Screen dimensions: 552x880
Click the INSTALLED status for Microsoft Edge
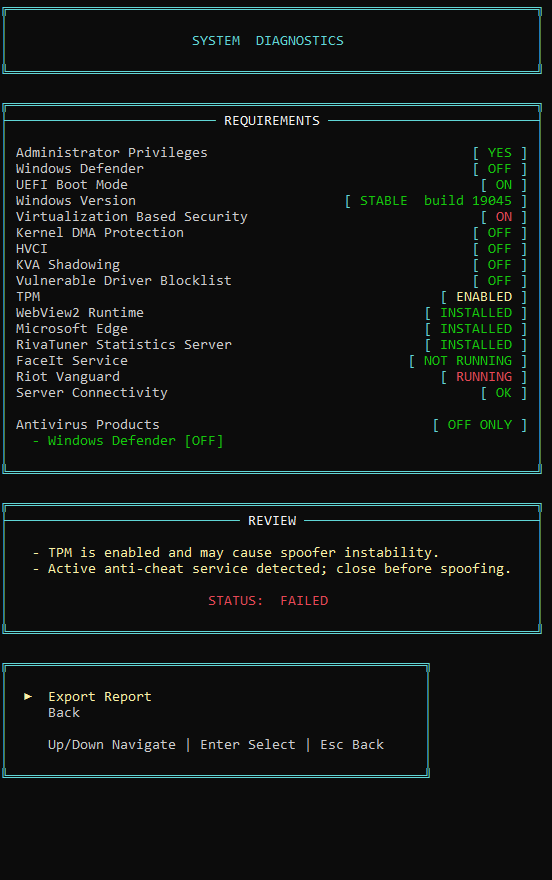point(476,328)
